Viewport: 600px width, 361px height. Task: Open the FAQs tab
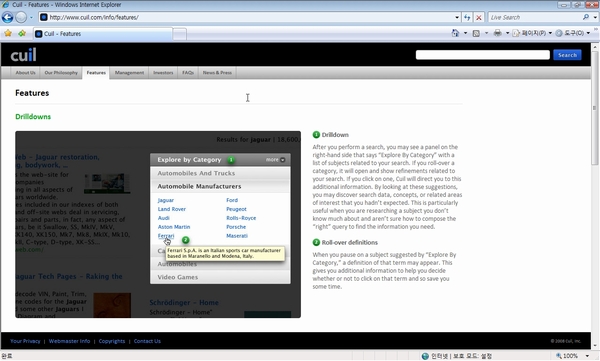pyautogui.click(x=188, y=73)
